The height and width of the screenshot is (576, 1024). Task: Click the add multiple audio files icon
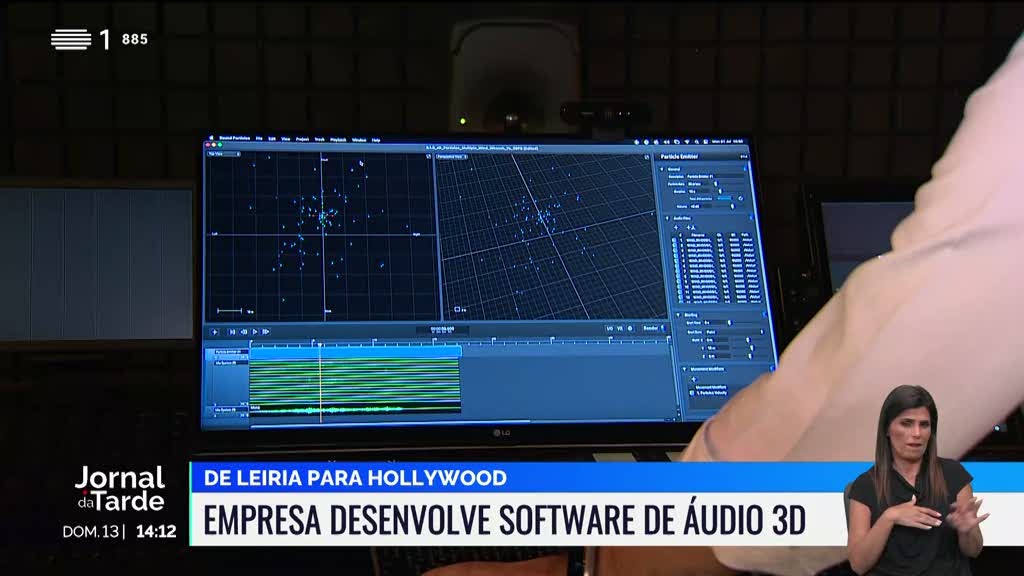(x=691, y=228)
